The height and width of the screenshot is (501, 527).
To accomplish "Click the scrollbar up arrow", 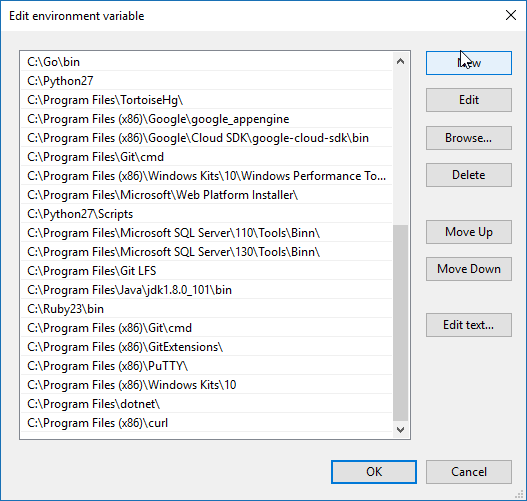I will [400, 61].
